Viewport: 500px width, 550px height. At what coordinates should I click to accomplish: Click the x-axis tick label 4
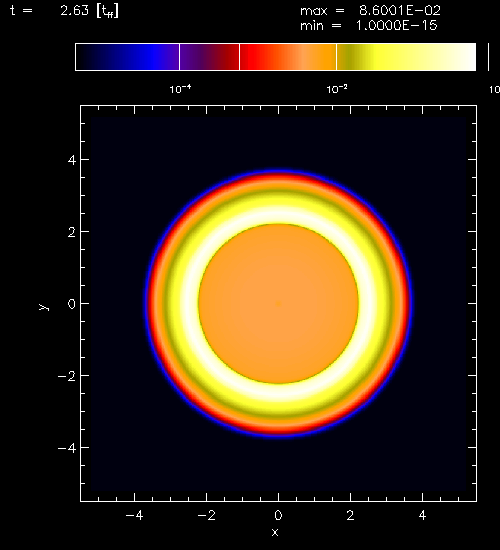[x=422, y=515]
